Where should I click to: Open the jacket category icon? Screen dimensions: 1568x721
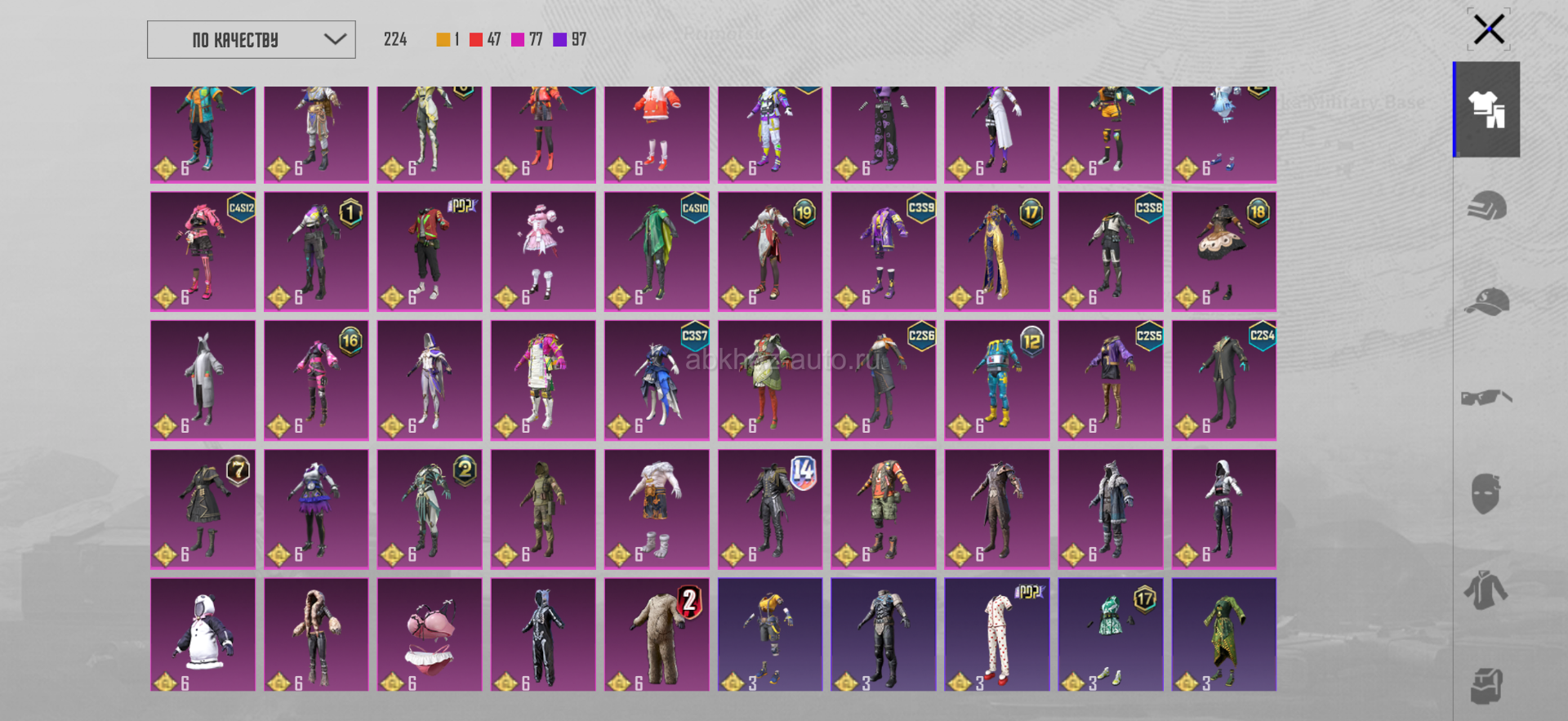(x=1486, y=590)
